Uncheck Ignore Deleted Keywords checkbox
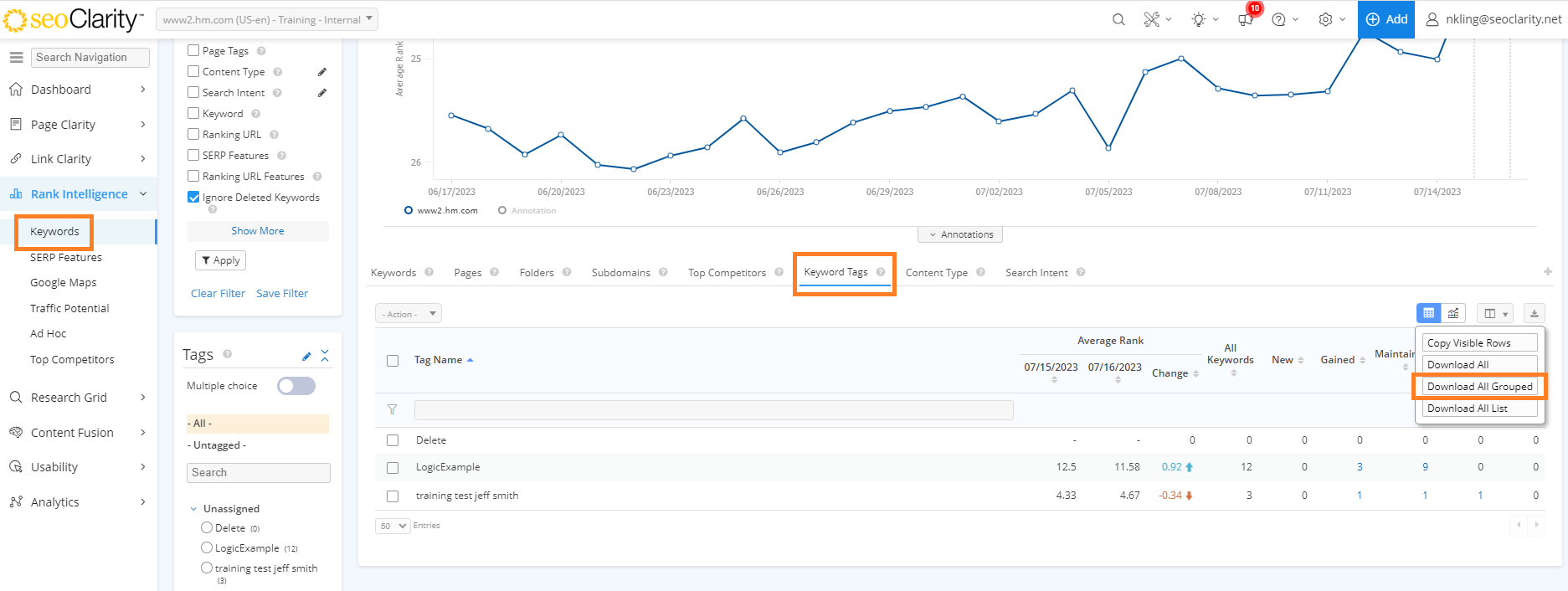This screenshot has width=1568, height=591. [193, 198]
